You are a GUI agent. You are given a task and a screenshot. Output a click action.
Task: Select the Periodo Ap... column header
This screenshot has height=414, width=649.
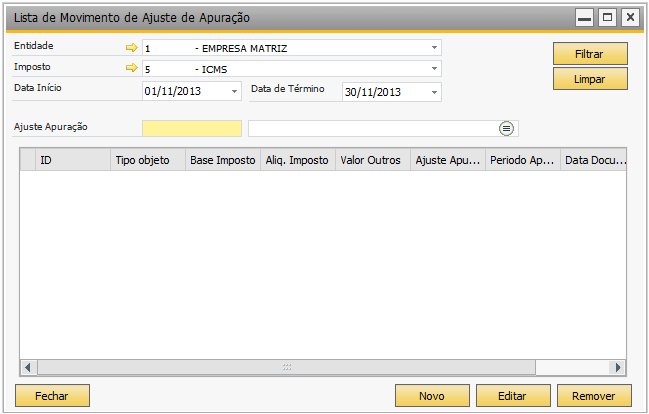(x=522, y=160)
